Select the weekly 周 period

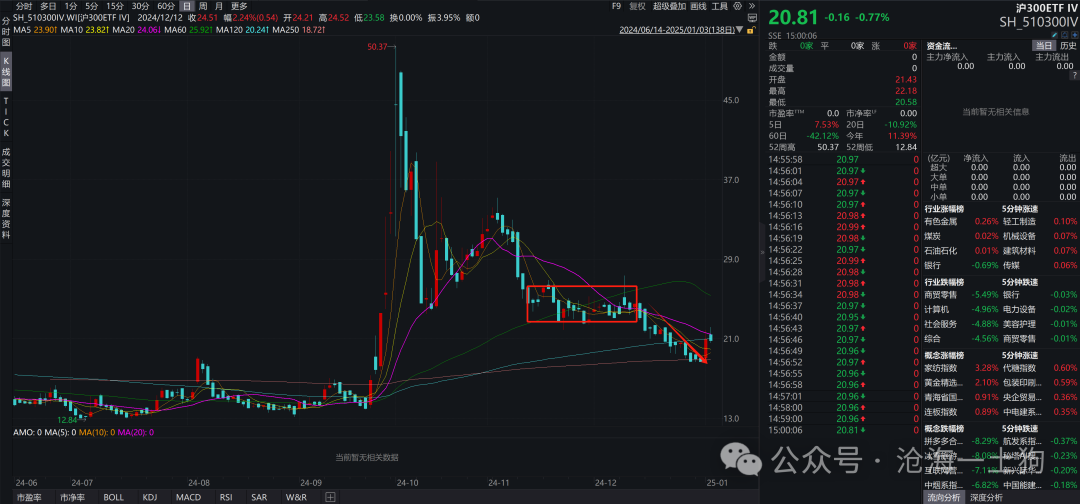coord(203,6)
